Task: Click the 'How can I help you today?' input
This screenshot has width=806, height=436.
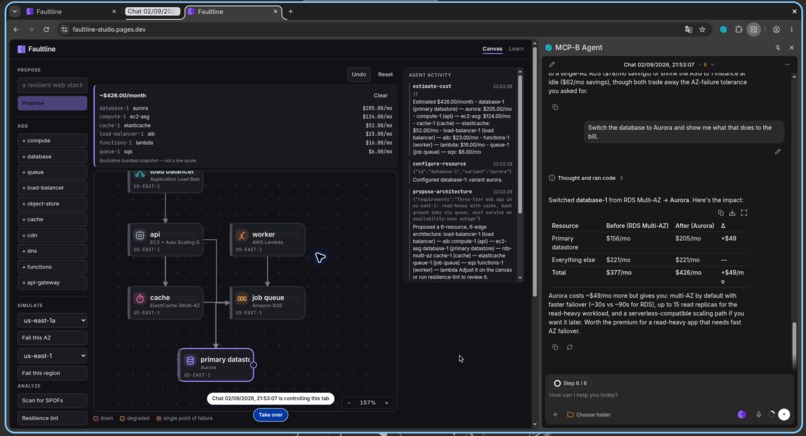Action: point(668,395)
